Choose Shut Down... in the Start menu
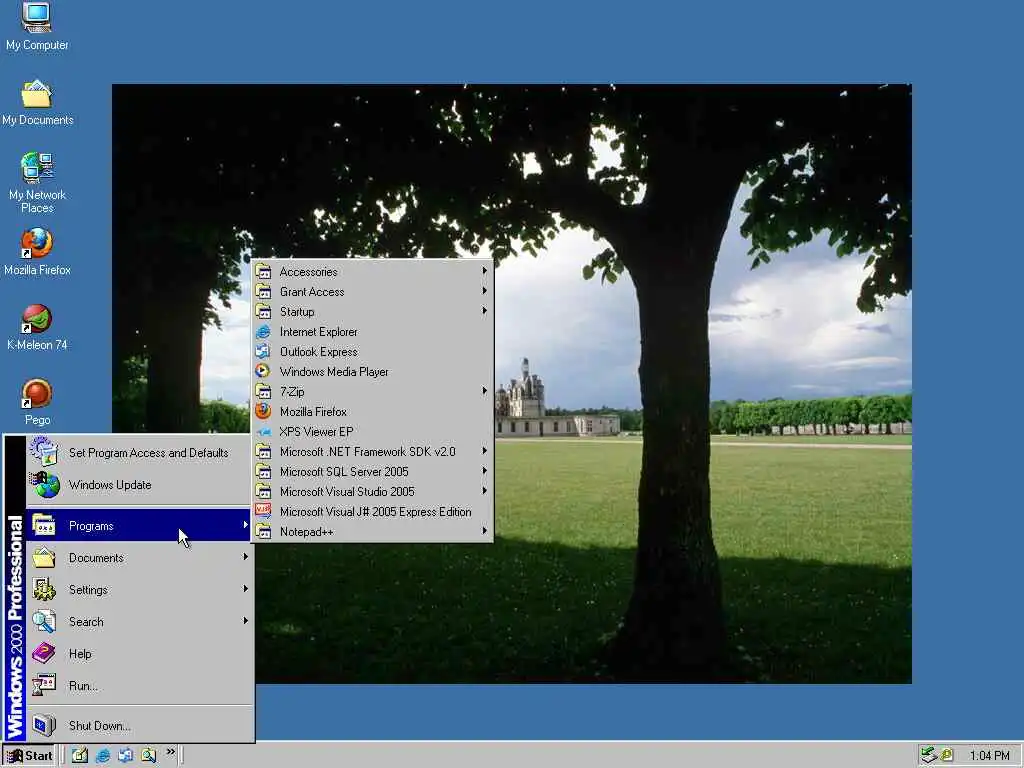This screenshot has width=1024, height=768. 138,726
